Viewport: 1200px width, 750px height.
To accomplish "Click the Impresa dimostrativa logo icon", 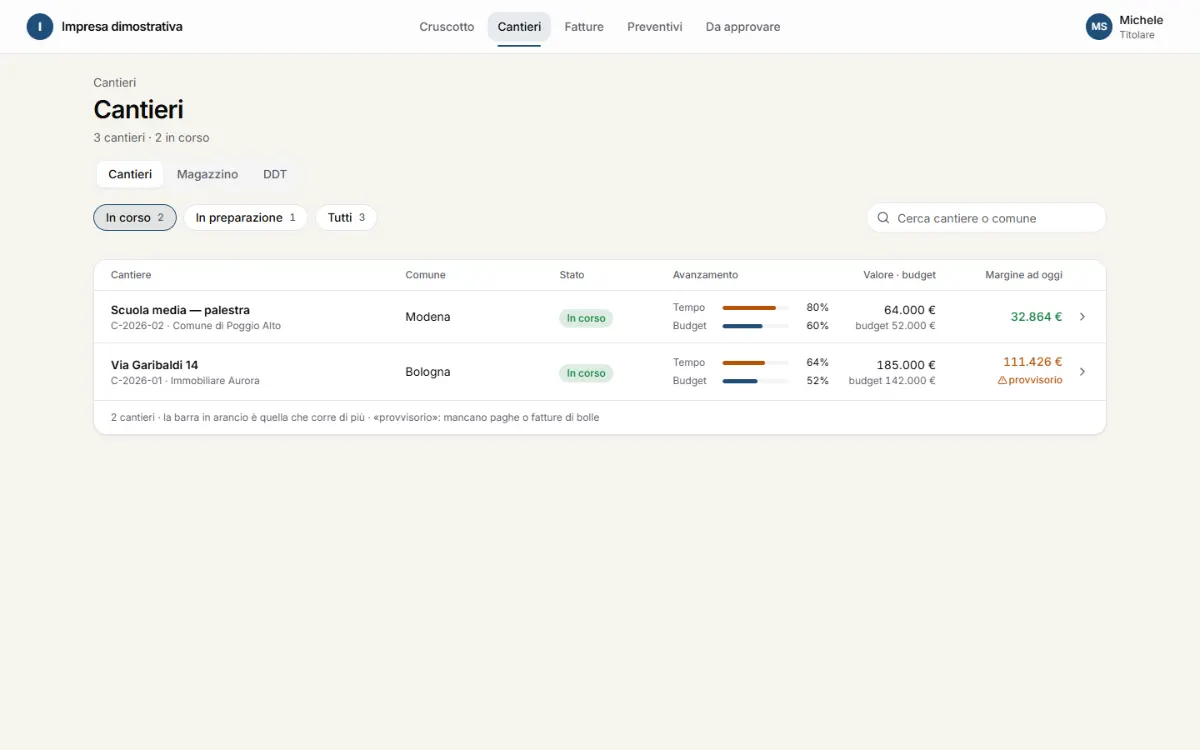I will coord(40,27).
